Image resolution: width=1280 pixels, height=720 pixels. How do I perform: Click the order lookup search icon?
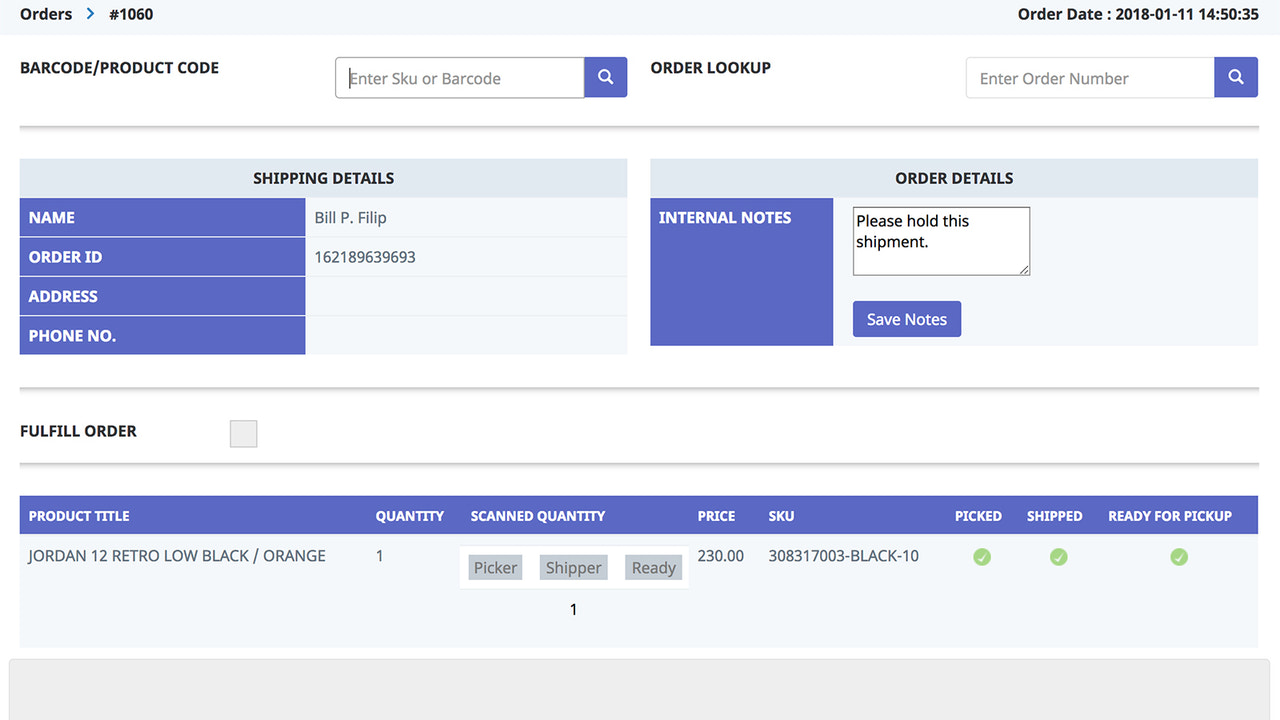(1236, 77)
